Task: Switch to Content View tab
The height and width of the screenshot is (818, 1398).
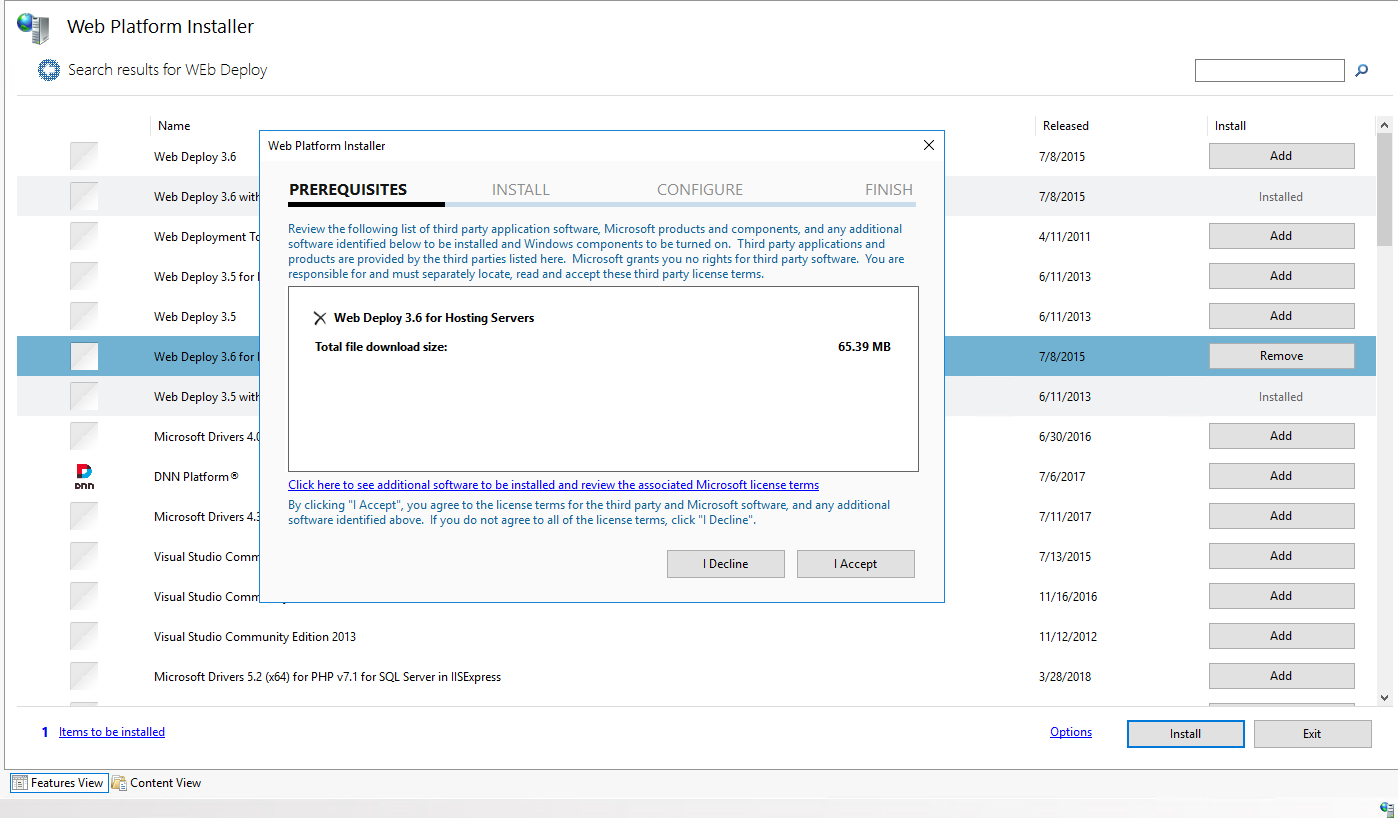Action: pyautogui.click(x=157, y=783)
